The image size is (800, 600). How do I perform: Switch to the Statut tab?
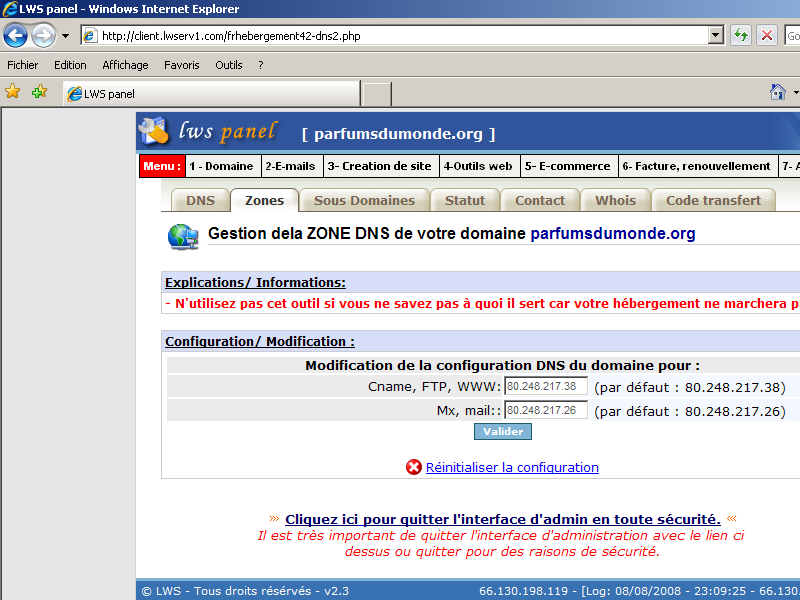pyautogui.click(x=465, y=201)
